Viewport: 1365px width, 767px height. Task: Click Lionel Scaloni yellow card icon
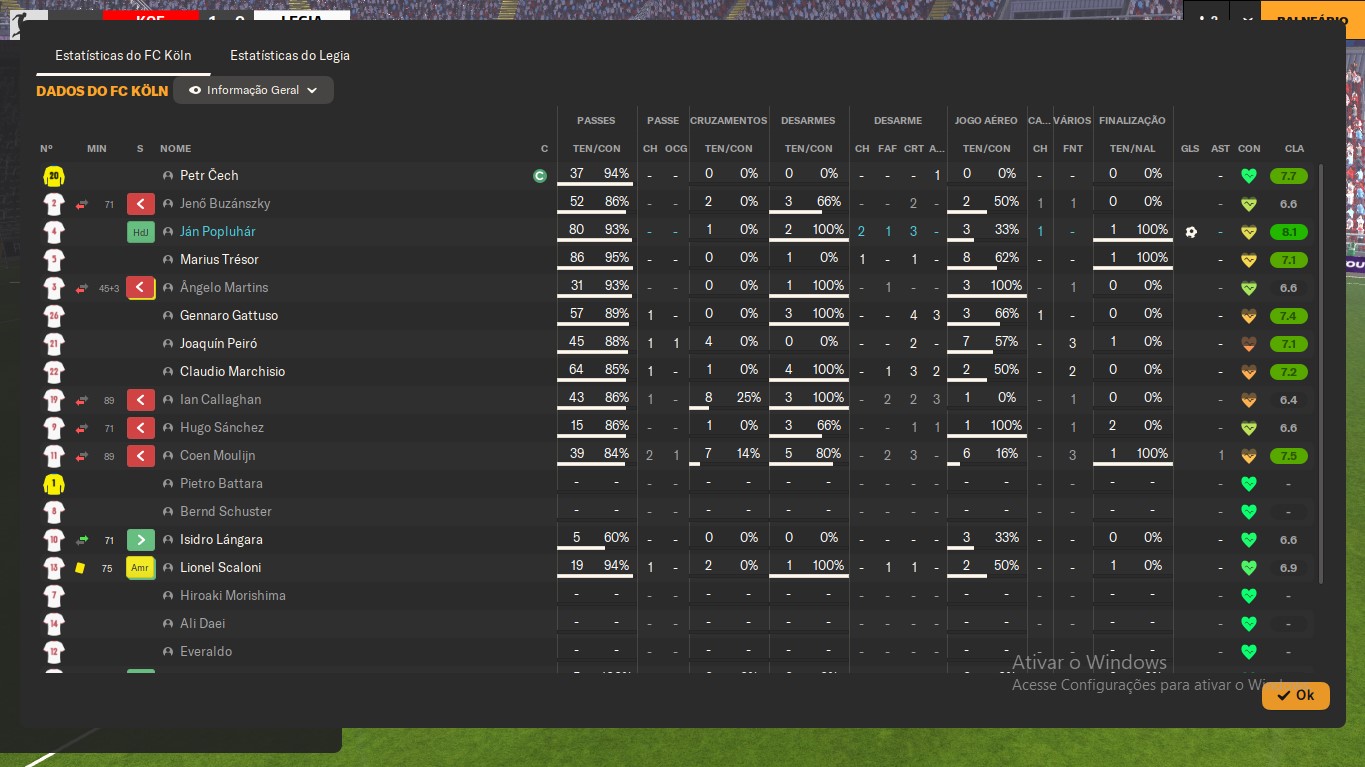tap(80, 568)
